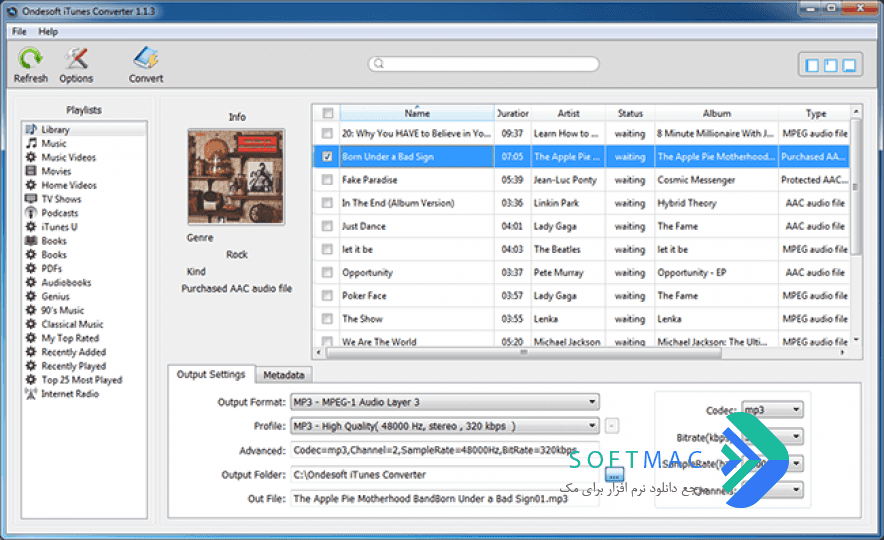Screen dimensions: 884x540
Task: Toggle the select-all checkbox in table header
Action: [x=328, y=113]
